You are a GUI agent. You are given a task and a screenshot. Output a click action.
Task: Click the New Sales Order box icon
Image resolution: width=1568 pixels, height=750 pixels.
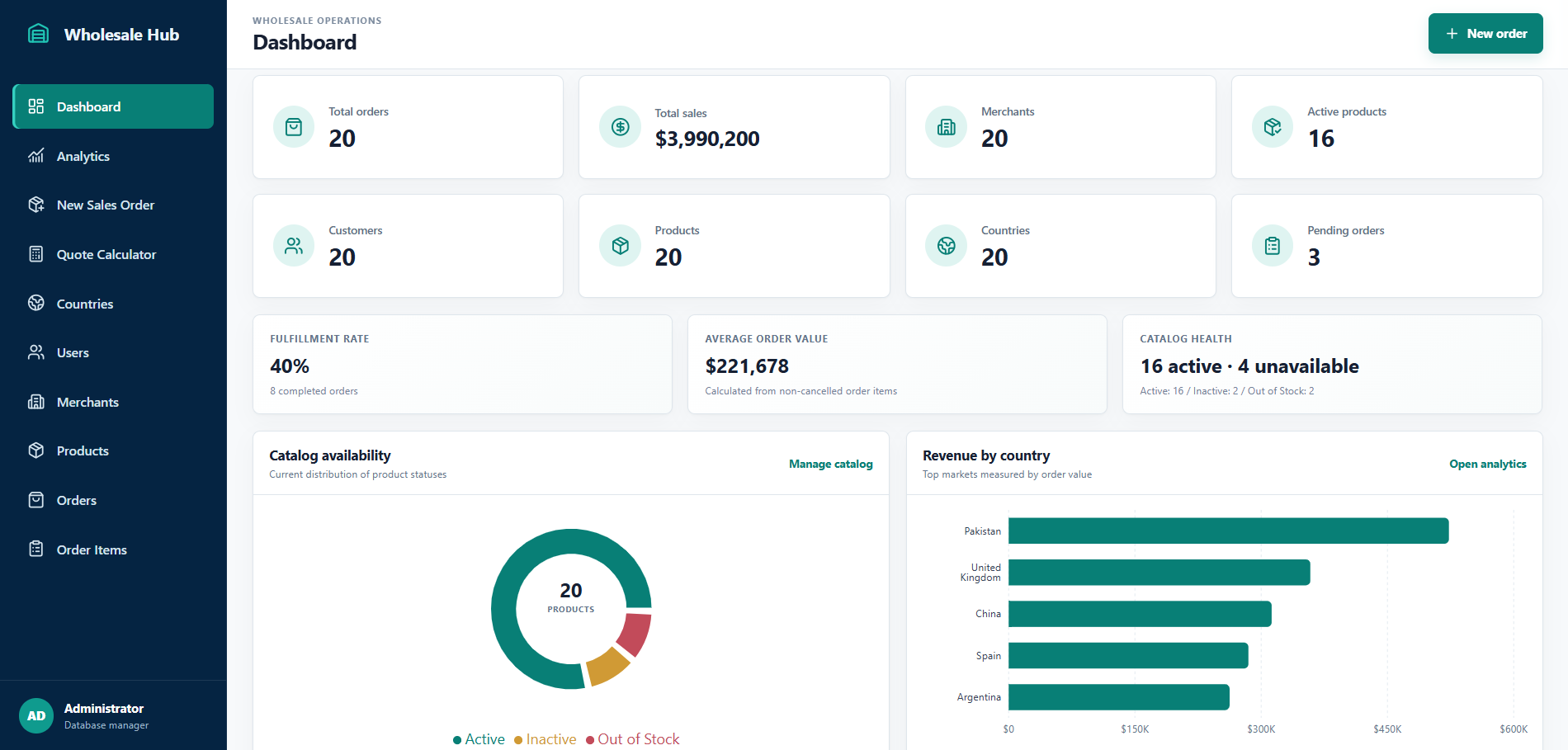(x=35, y=205)
